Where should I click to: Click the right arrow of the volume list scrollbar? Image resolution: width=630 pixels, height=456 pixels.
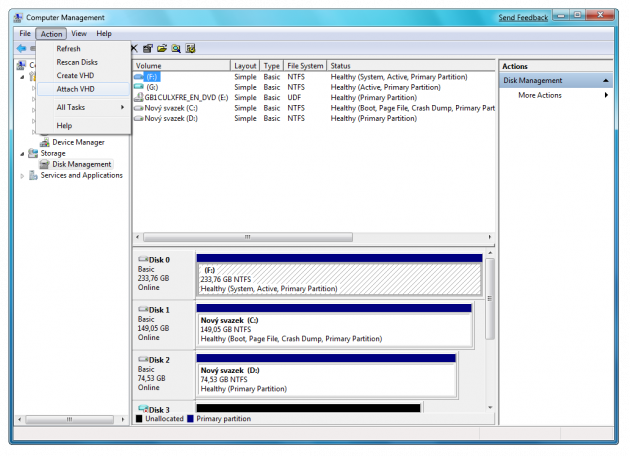490,237
